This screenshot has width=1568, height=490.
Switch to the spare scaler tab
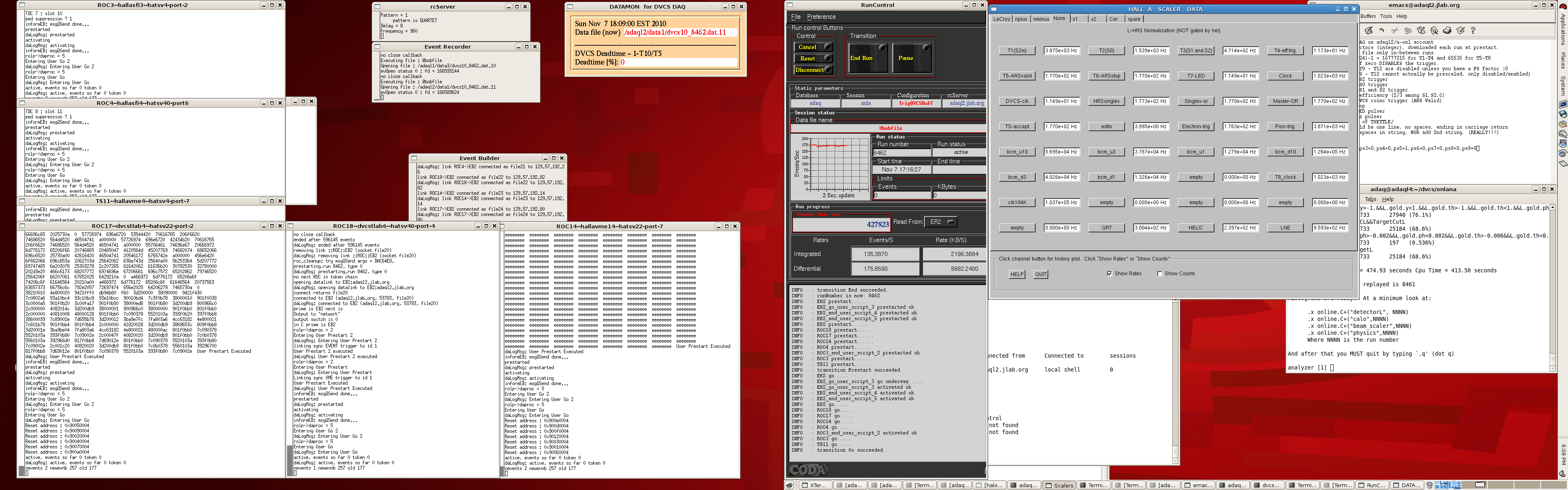tap(1134, 19)
